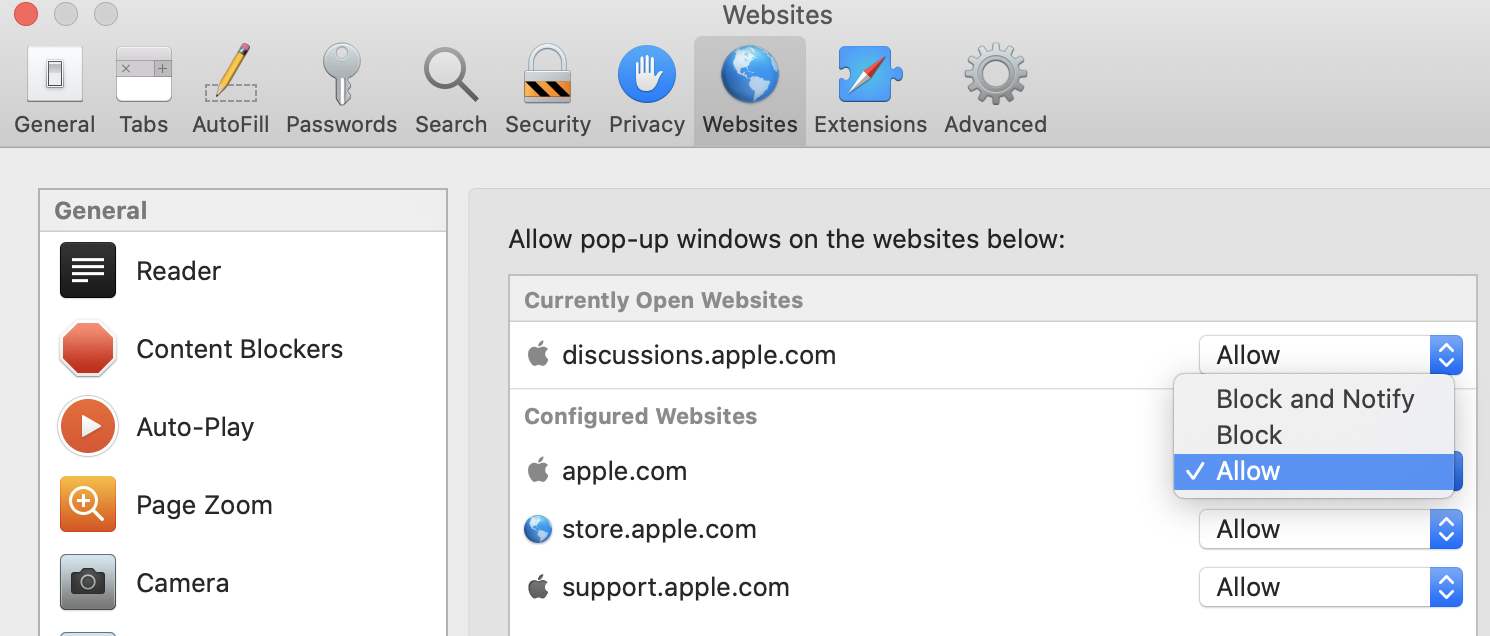This screenshot has height=636, width=1490.
Task: Open the Passwords preferences pane
Action: 342,90
